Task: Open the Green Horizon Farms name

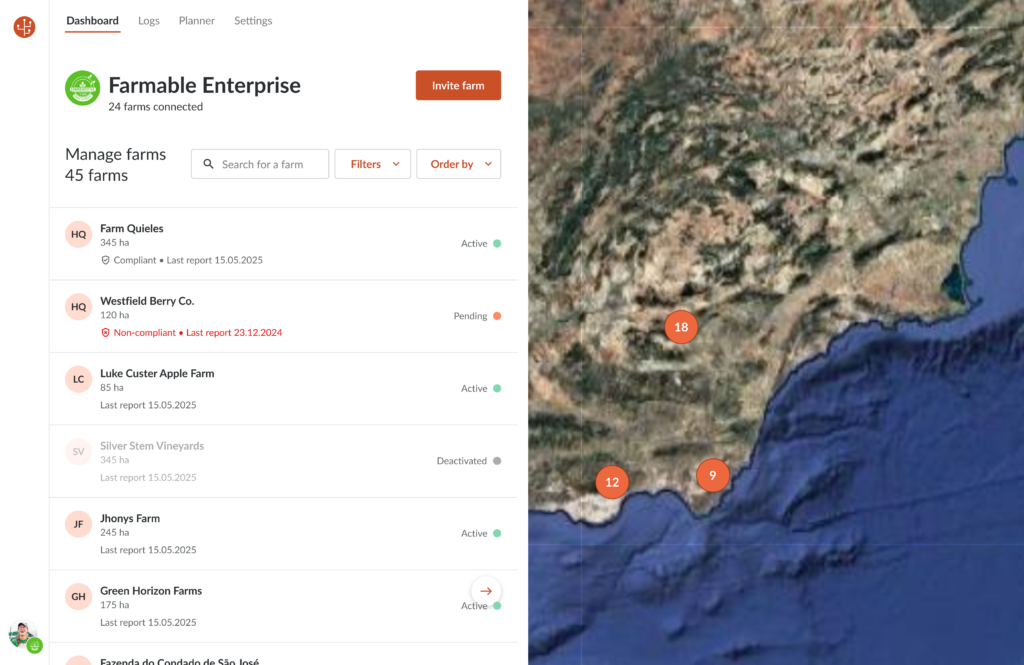Action: click(x=151, y=591)
